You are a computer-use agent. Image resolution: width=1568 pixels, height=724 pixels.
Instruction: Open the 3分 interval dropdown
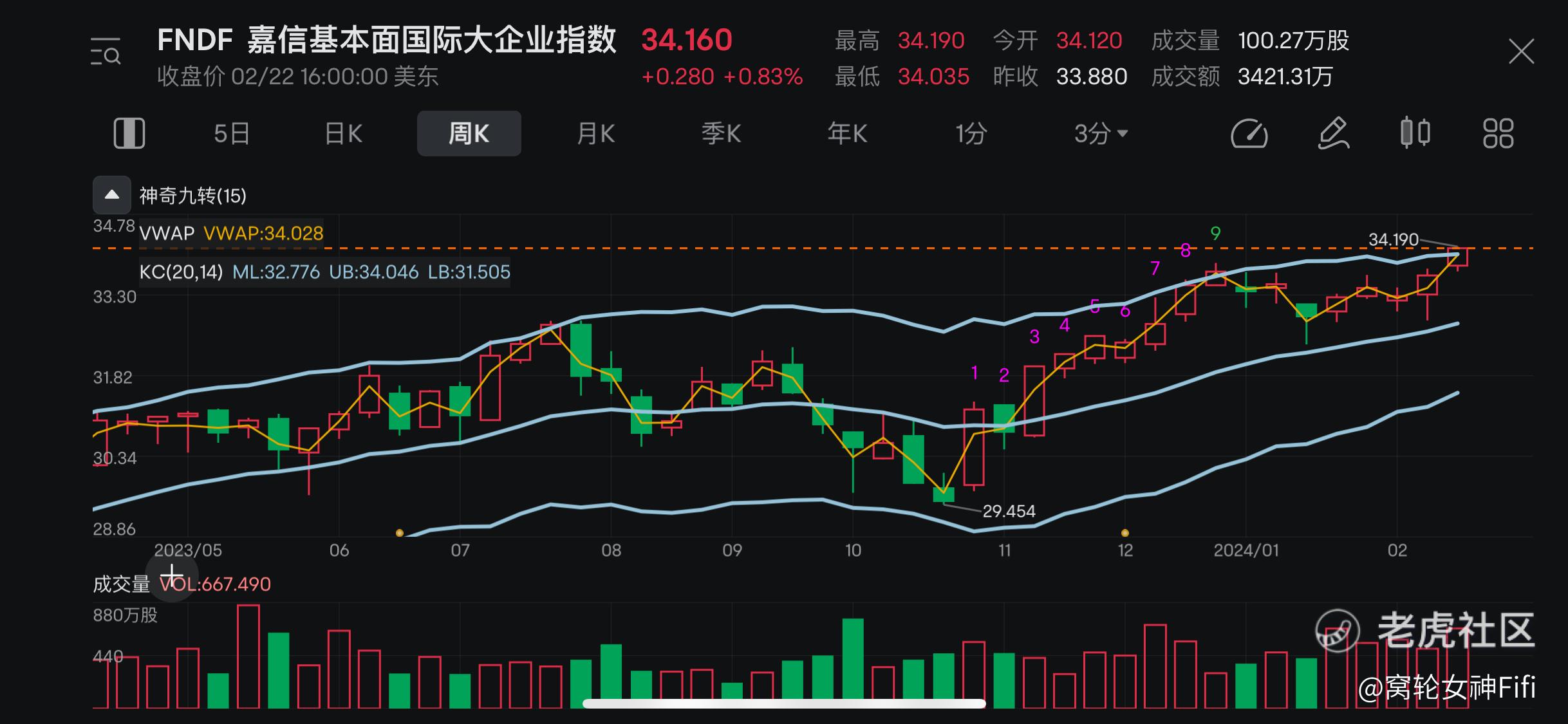pos(1101,134)
